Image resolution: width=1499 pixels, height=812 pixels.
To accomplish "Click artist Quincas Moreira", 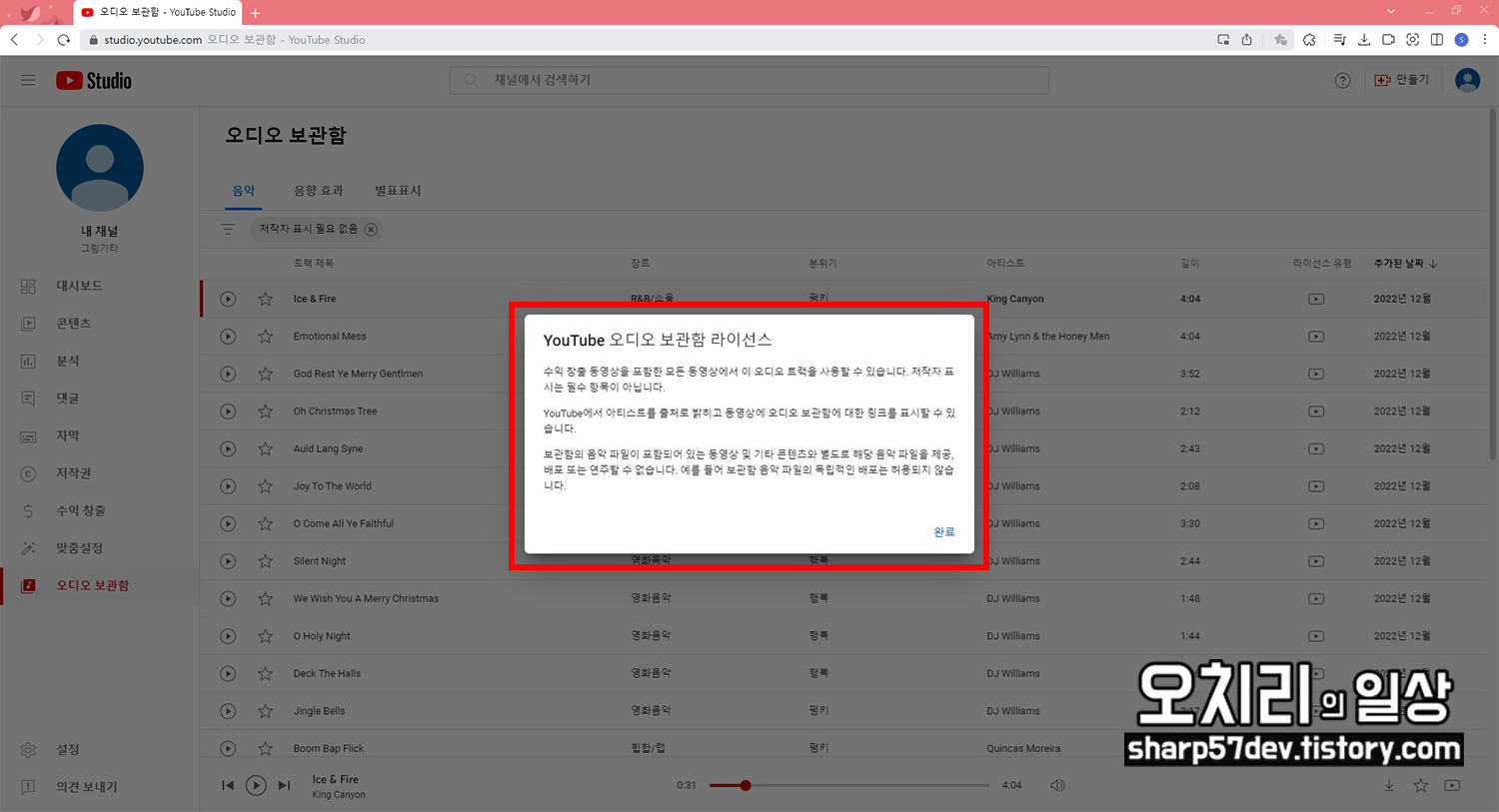I will 1023,748.
